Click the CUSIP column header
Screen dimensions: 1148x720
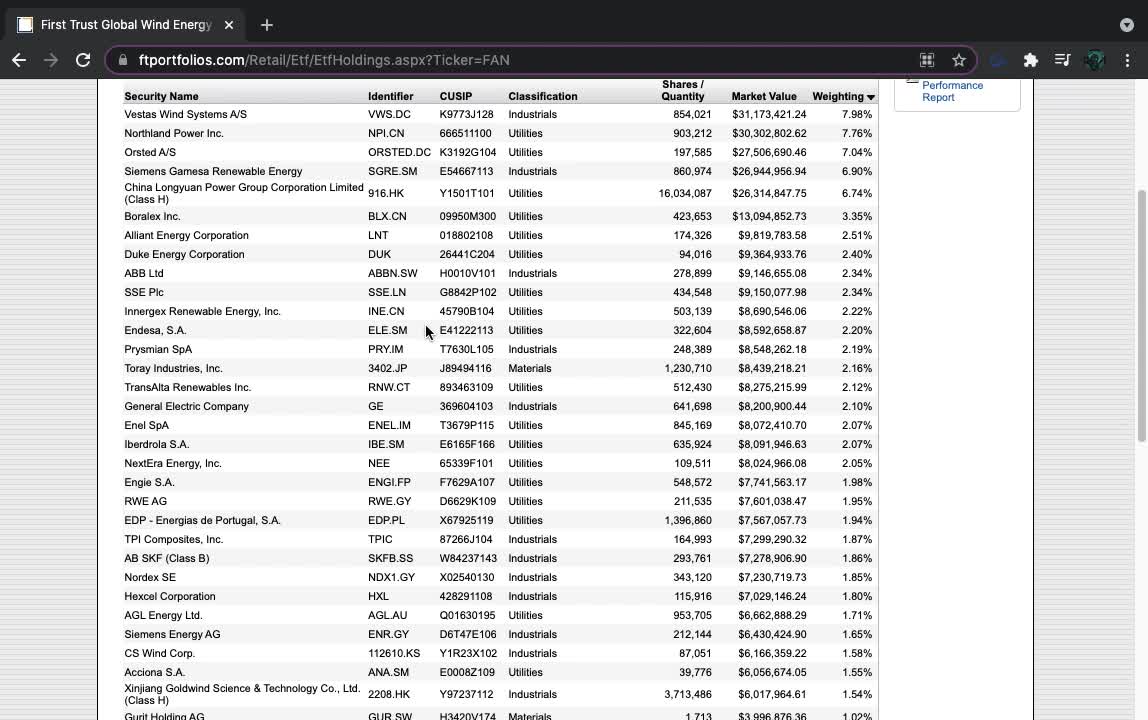[x=455, y=96]
